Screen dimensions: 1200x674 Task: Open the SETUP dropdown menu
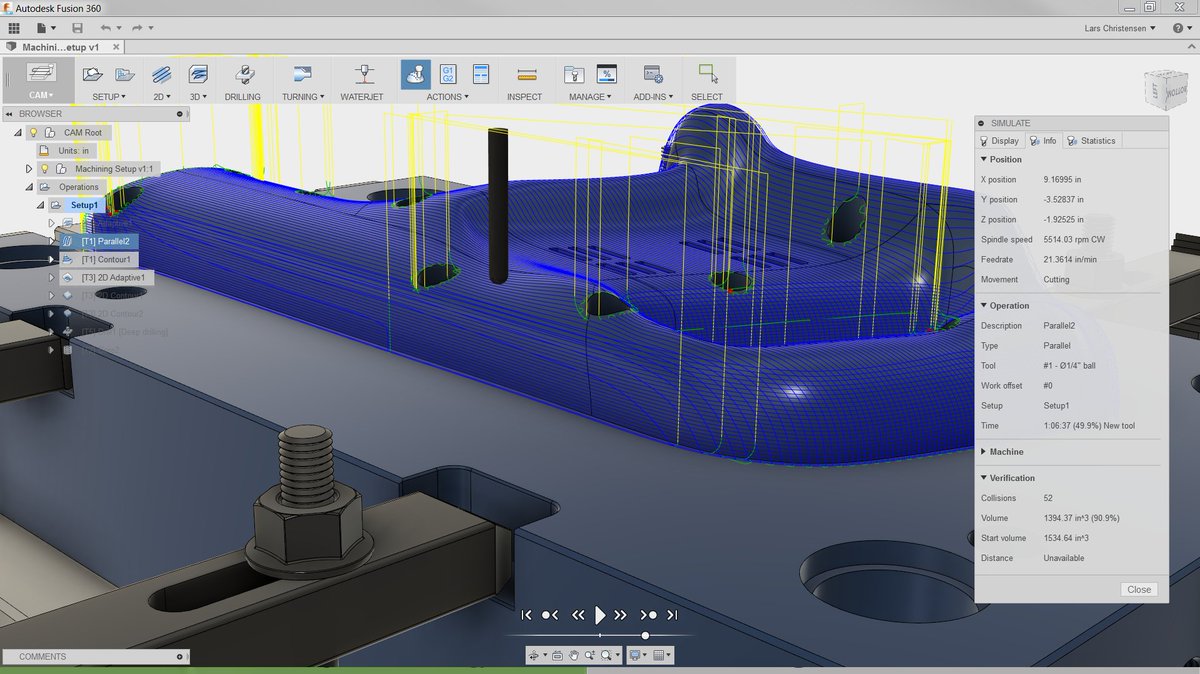pos(109,97)
